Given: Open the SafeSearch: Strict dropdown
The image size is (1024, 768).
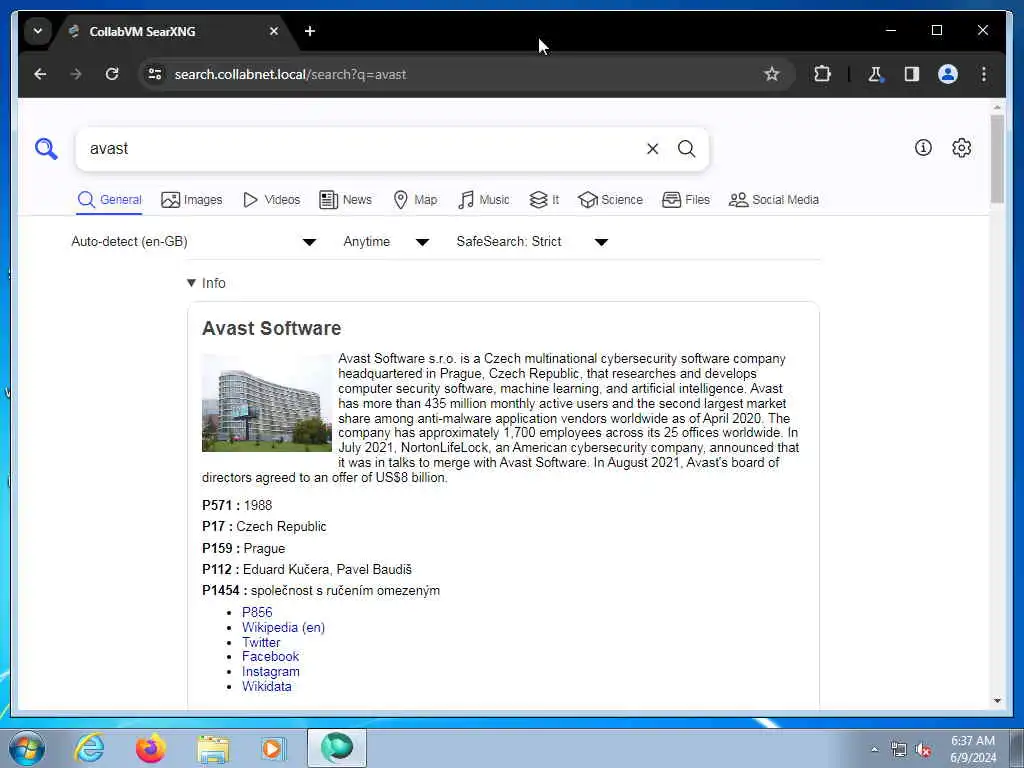Looking at the screenshot, I should 532,242.
